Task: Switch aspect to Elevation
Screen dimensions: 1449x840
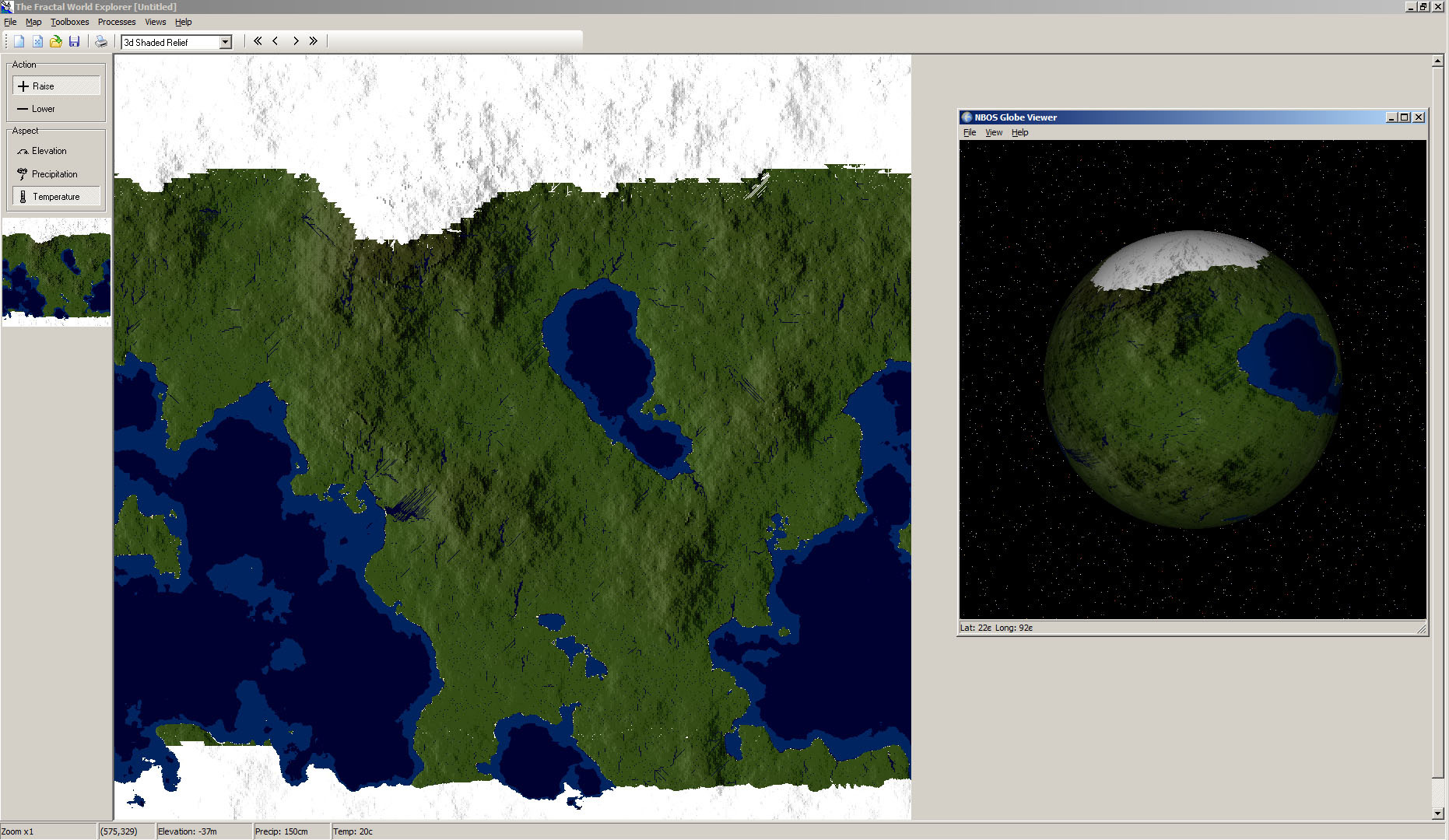Action: tap(57, 151)
